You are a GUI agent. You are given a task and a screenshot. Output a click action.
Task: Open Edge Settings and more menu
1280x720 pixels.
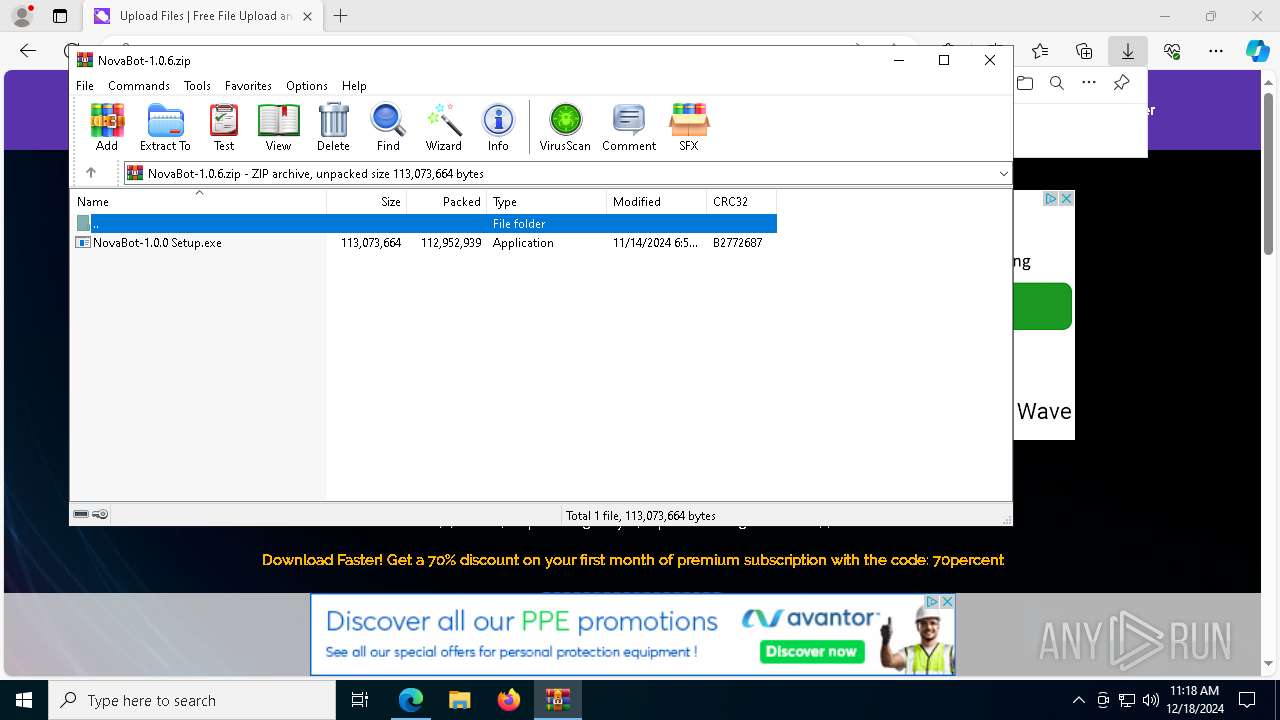click(x=1216, y=51)
